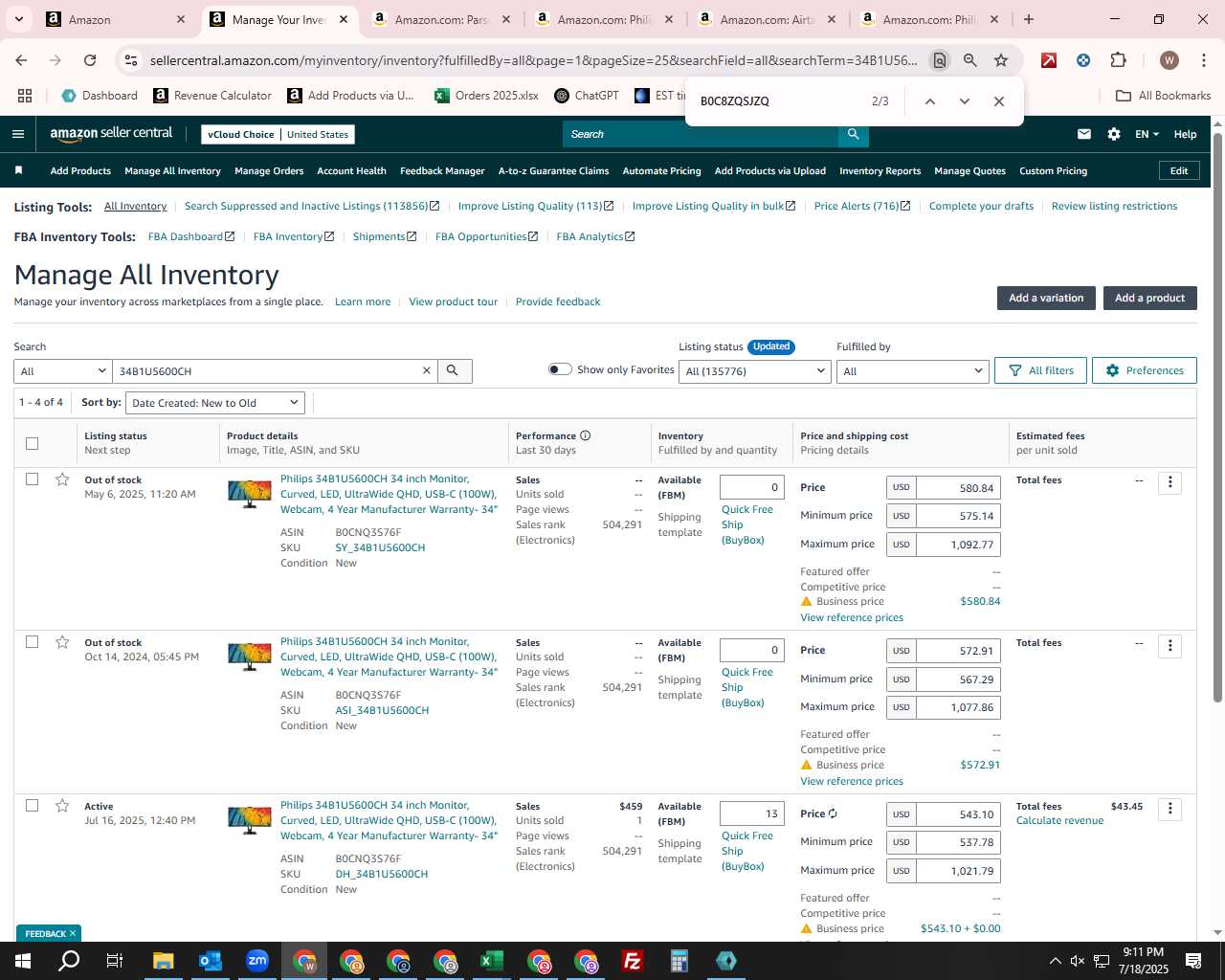The width and height of the screenshot is (1225, 980).
Task: Check the select-all listings checkbox
Action: click(x=32, y=443)
